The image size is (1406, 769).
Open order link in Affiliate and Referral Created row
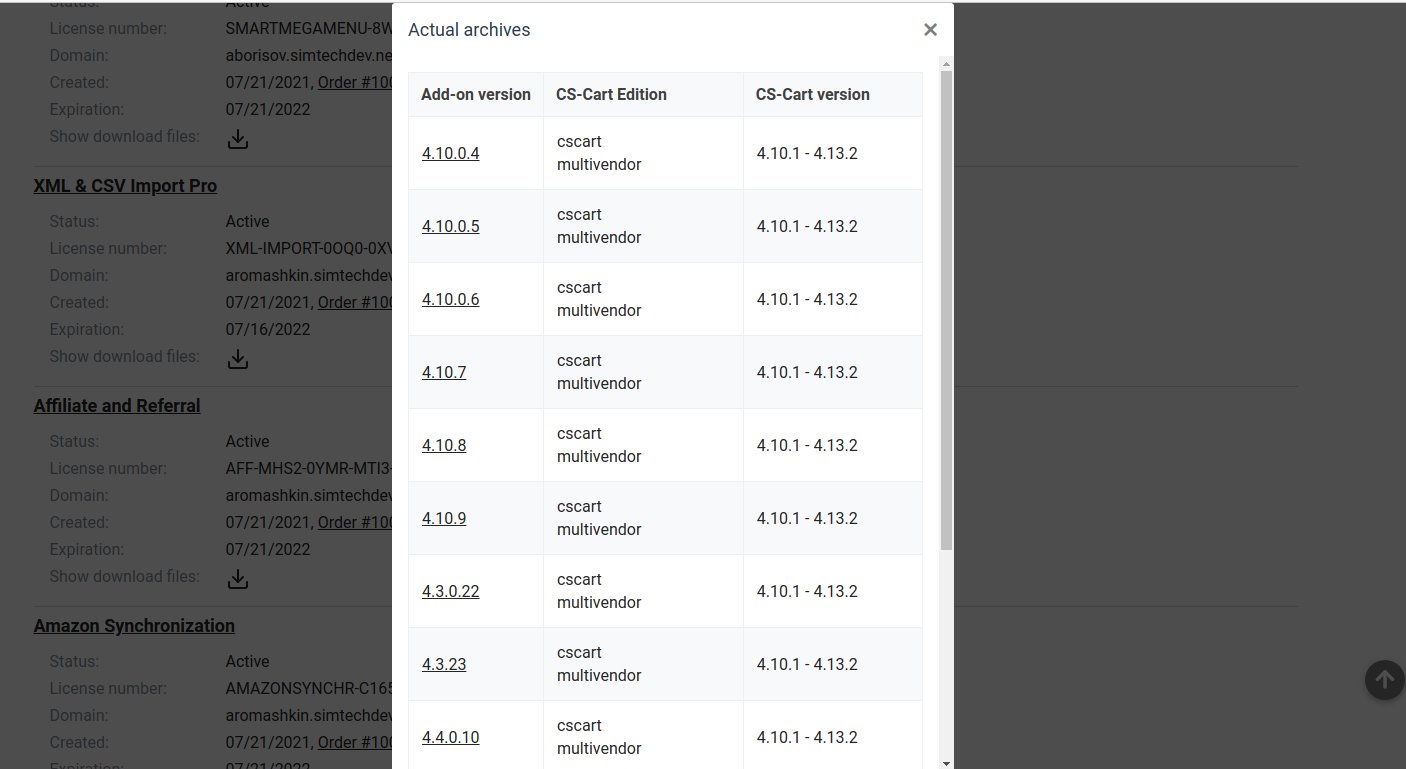[x=355, y=522]
